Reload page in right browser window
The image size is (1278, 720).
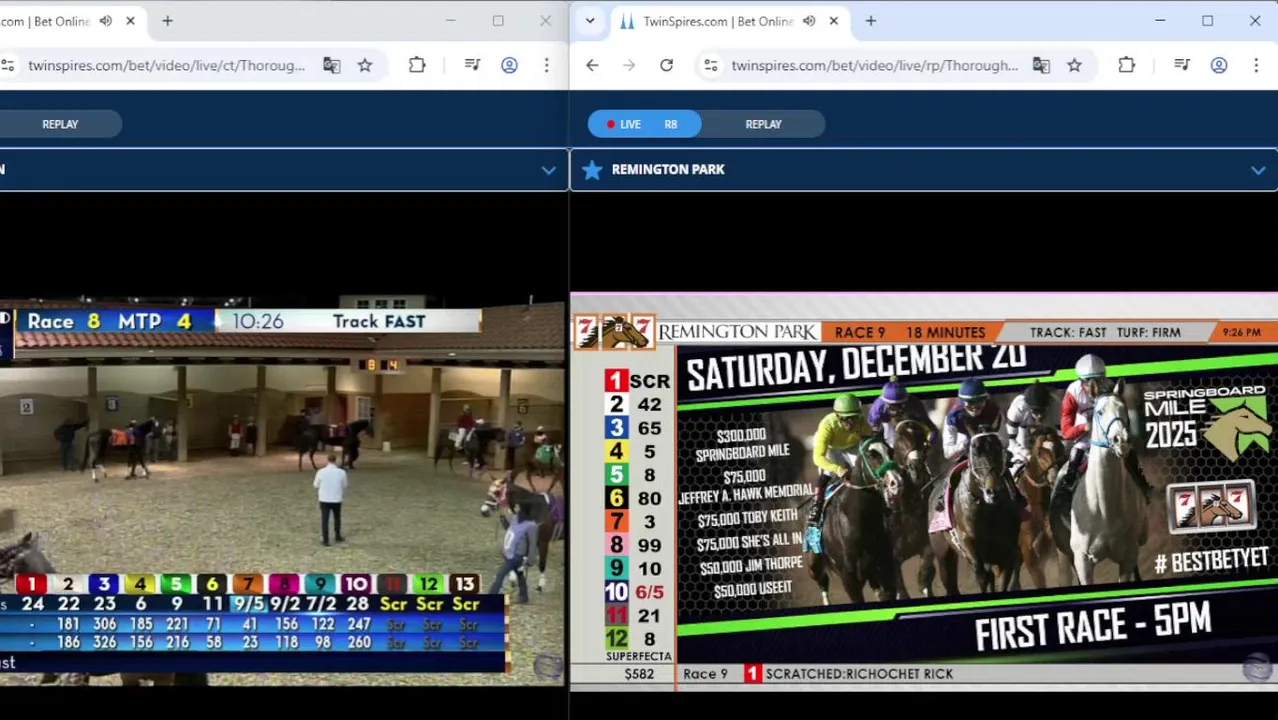tap(666, 65)
